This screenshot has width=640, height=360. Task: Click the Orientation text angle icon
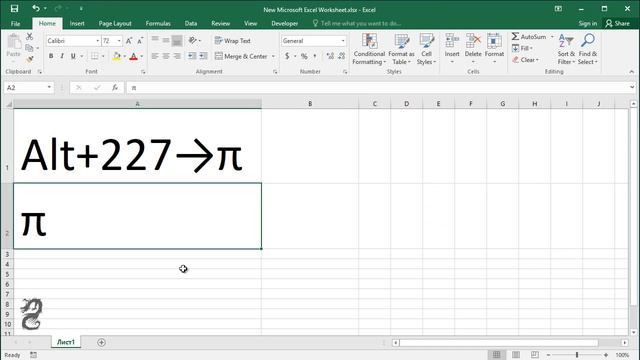193,40
